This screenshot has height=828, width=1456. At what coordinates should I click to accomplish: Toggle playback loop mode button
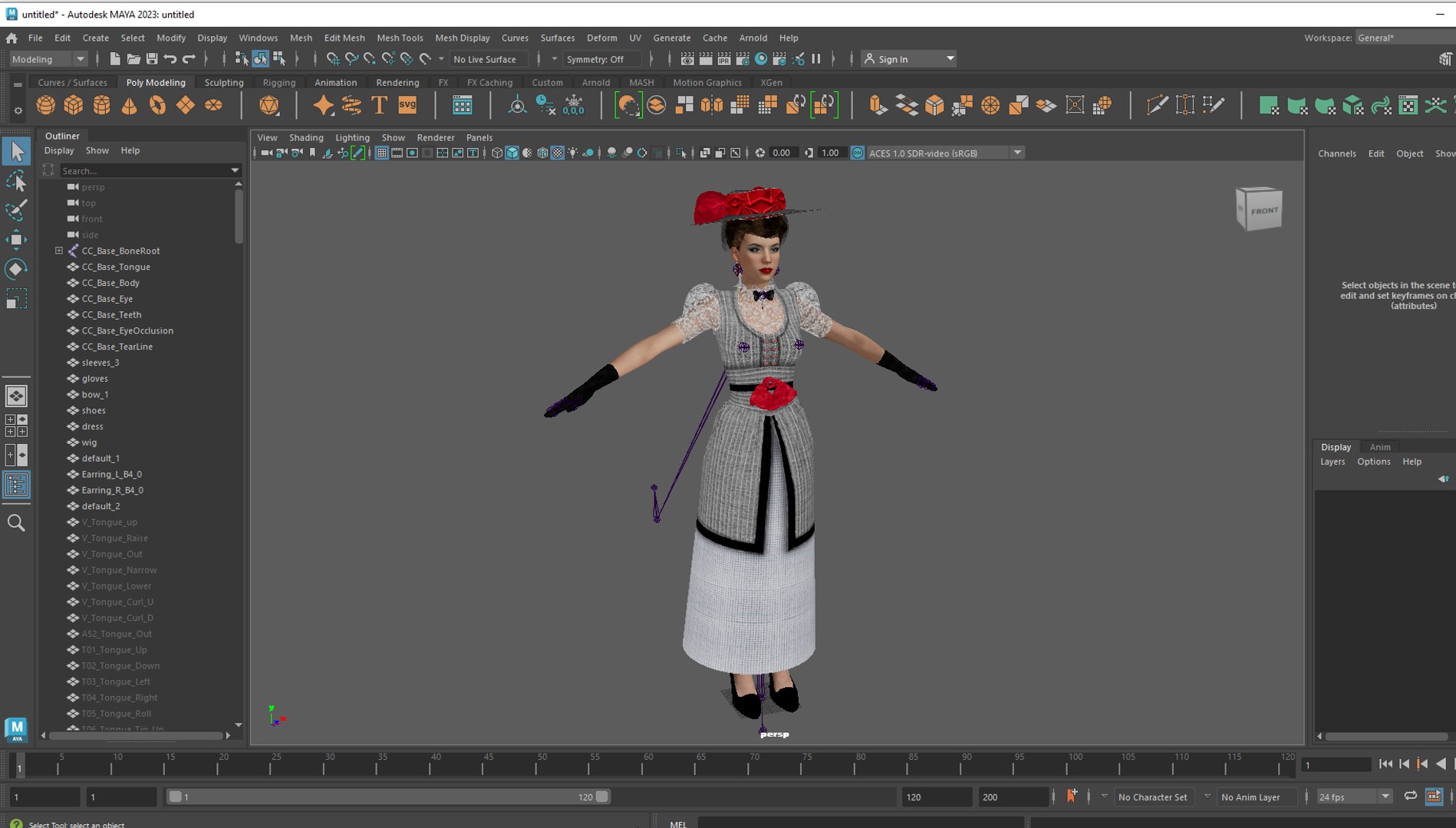coord(1410,797)
